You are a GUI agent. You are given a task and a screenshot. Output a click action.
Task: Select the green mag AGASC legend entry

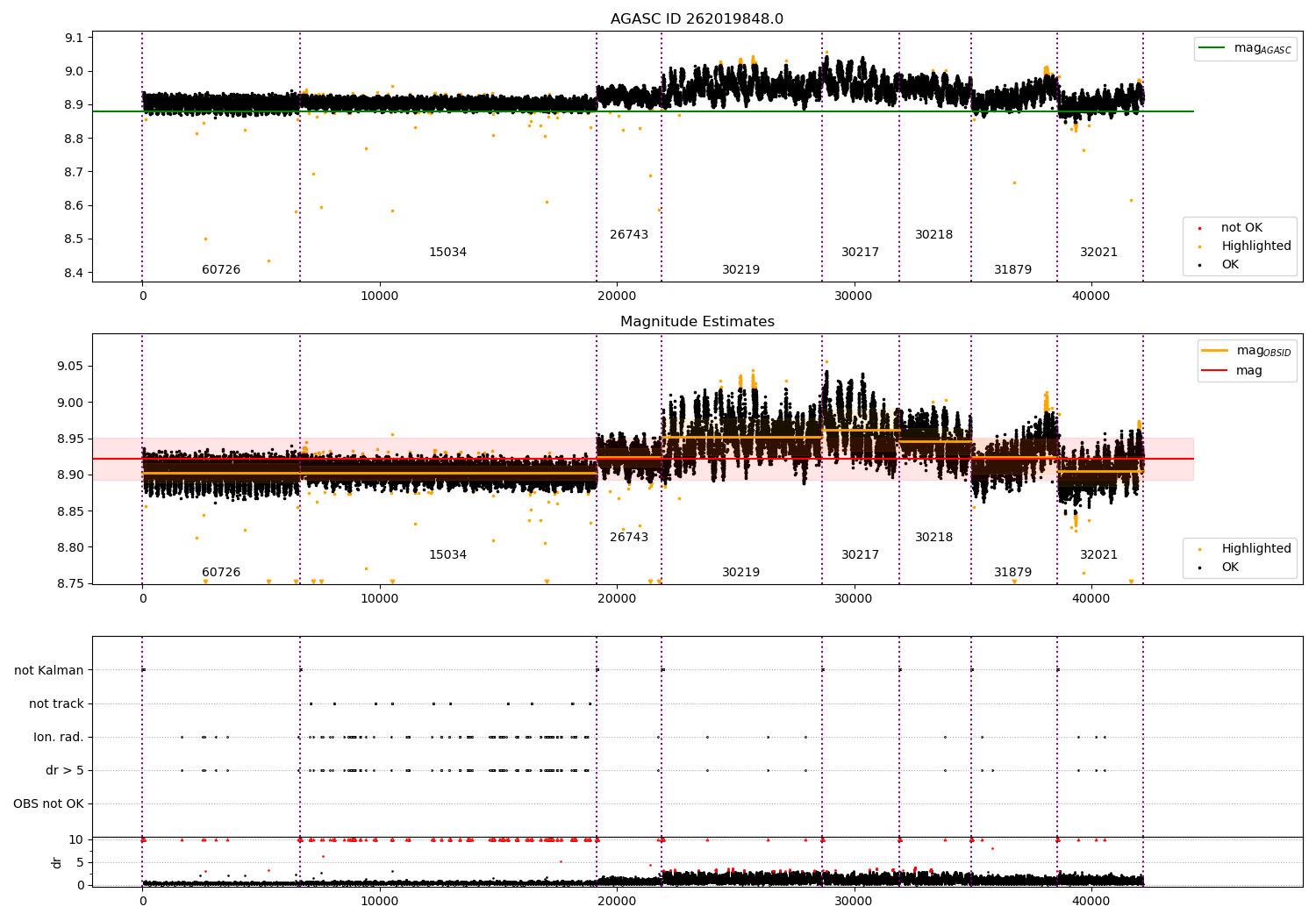tap(1246, 48)
